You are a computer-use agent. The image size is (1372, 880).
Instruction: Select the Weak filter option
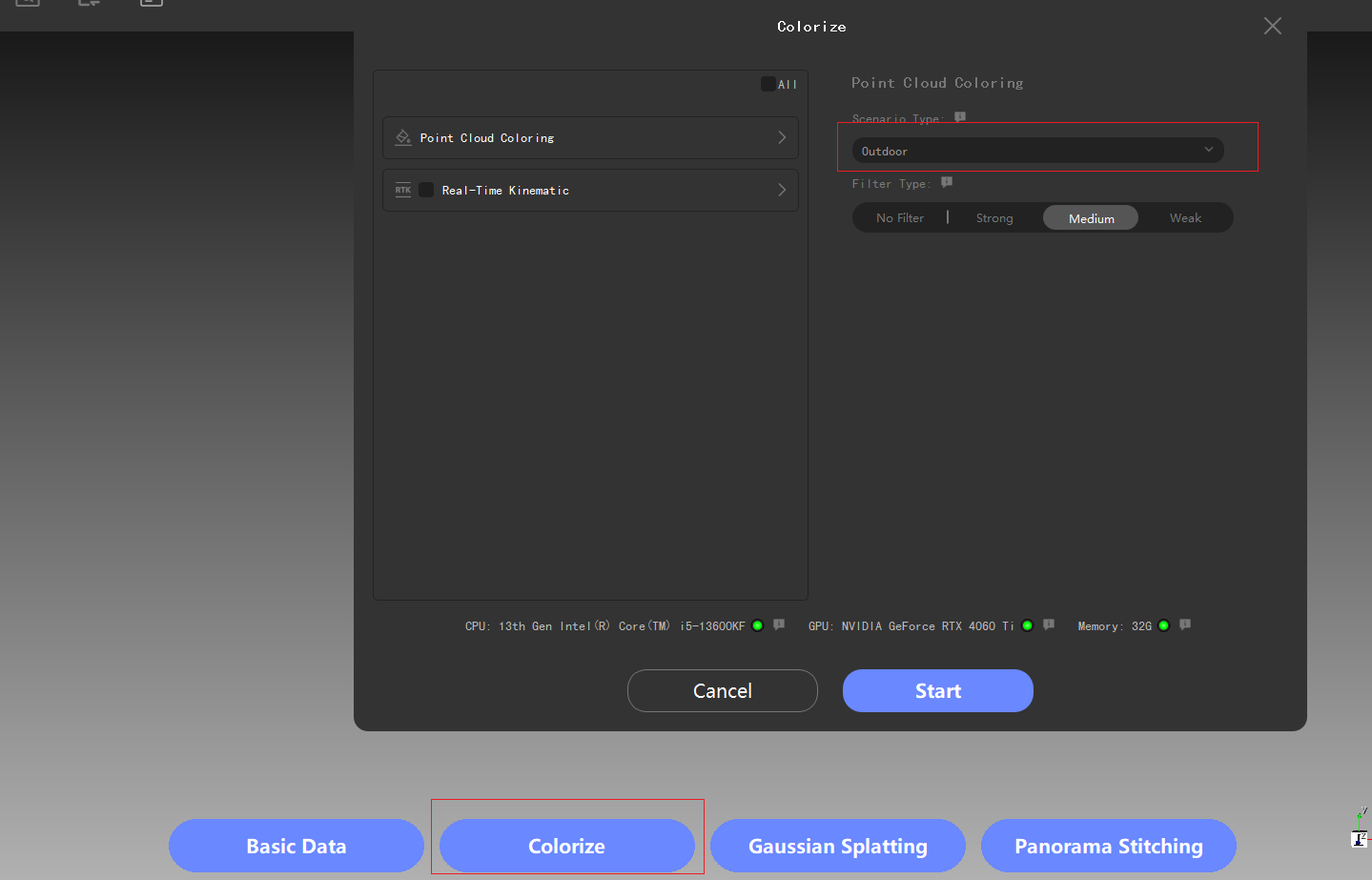(1185, 218)
